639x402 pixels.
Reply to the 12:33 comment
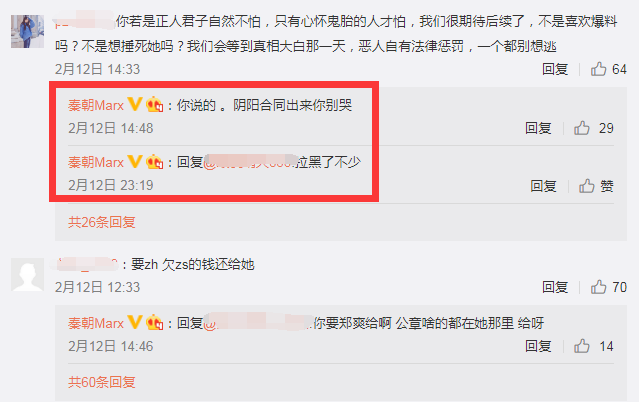coord(555,287)
